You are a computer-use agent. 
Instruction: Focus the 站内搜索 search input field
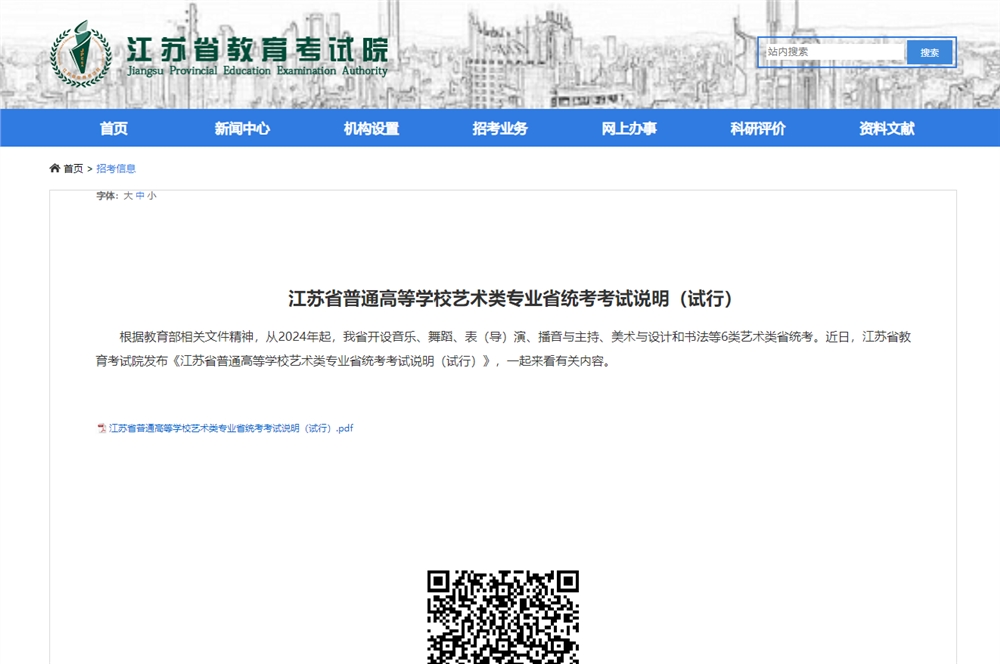833,52
